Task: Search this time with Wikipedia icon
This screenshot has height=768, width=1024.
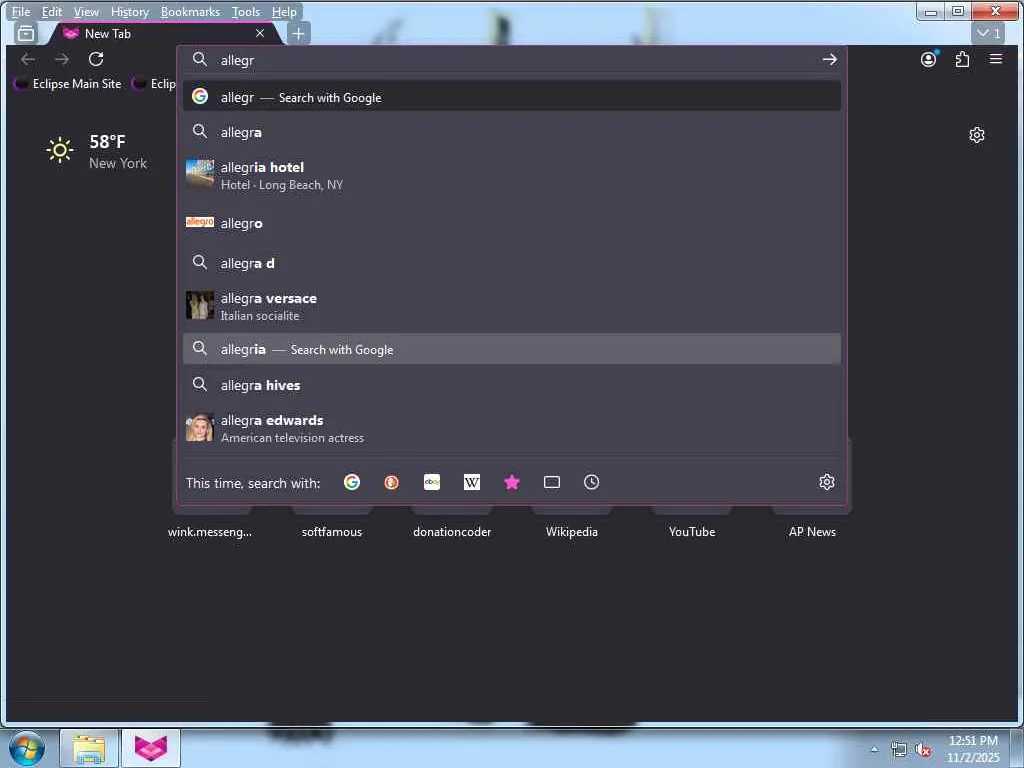Action: click(472, 483)
